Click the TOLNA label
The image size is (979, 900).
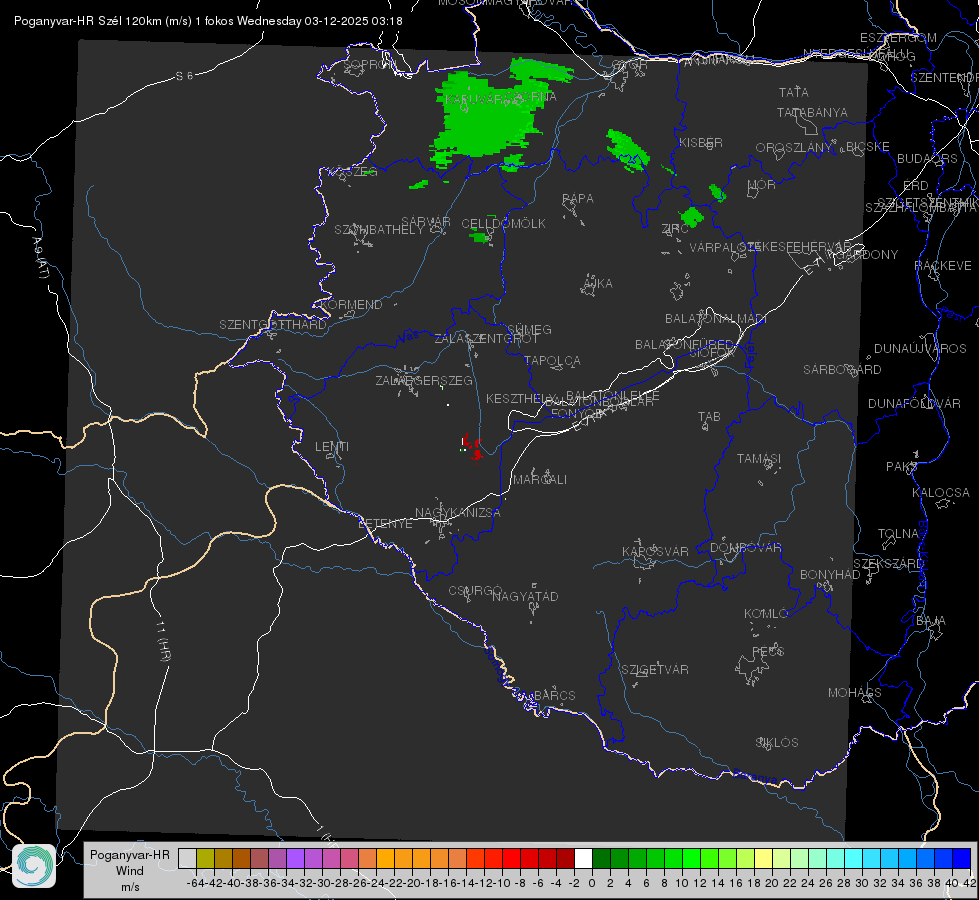898,534
